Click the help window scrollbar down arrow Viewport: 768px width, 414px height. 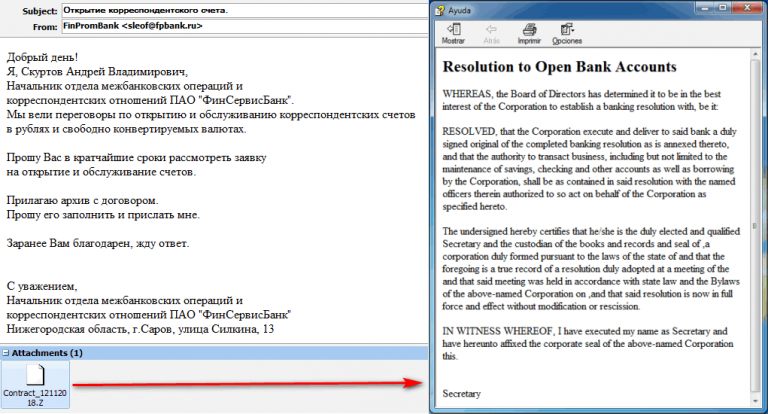(x=755, y=401)
